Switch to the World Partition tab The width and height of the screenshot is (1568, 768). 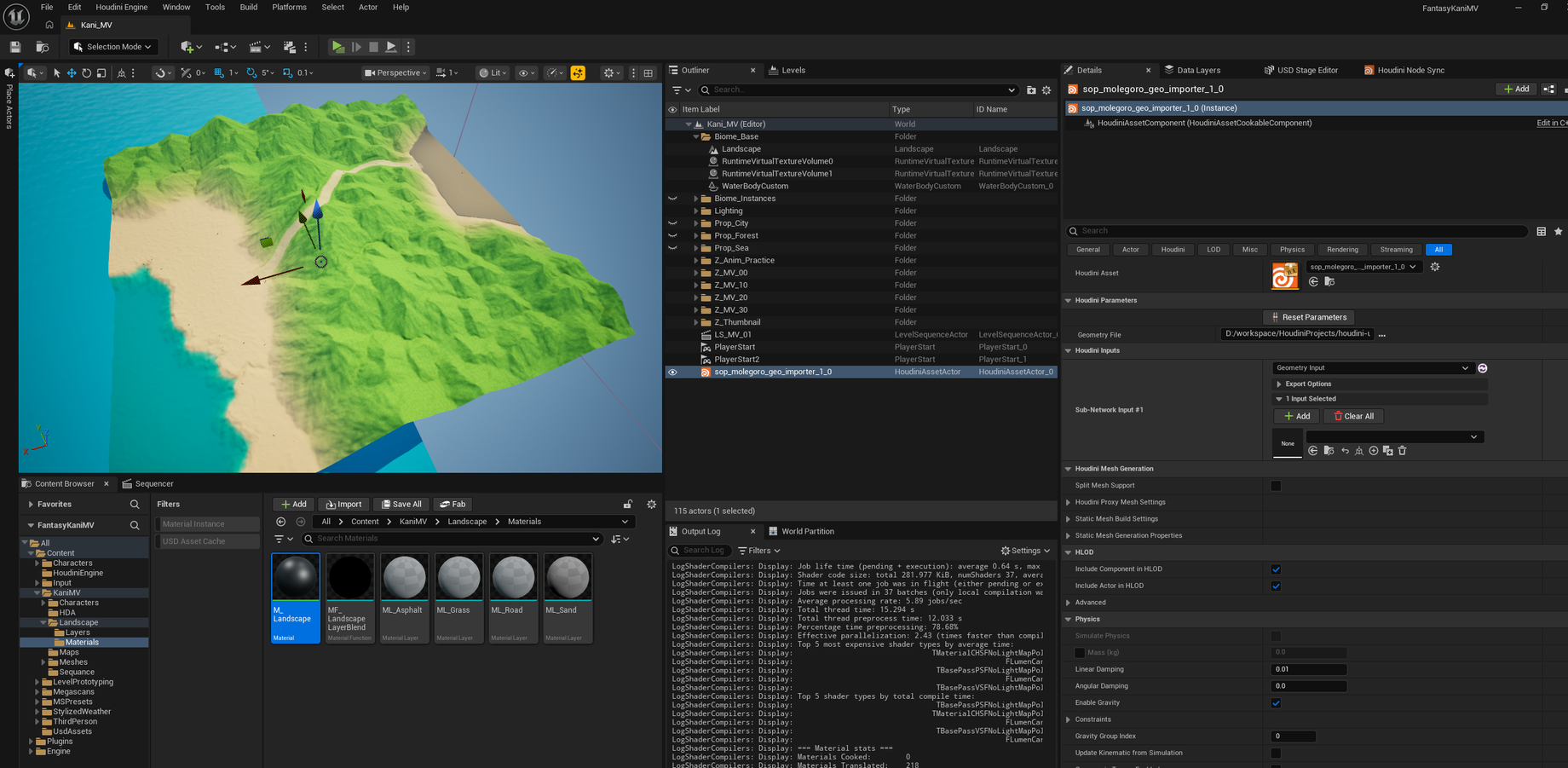(x=801, y=532)
